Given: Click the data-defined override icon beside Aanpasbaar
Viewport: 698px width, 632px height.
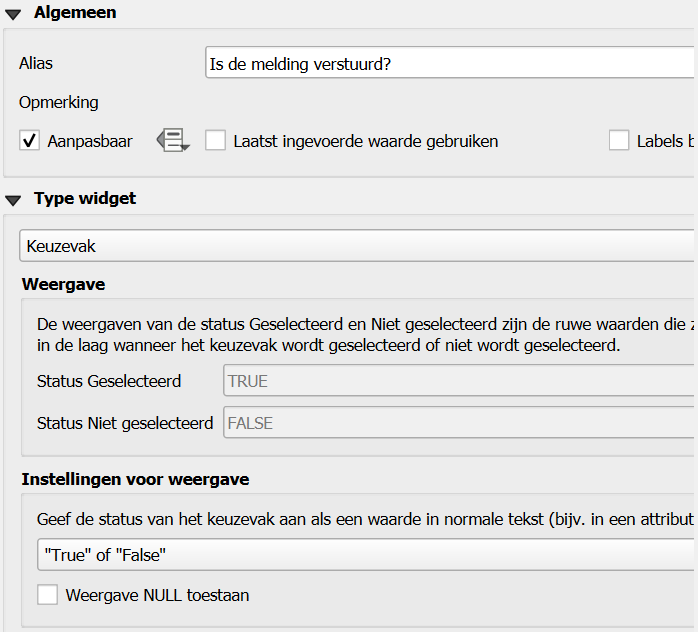Looking at the screenshot, I should coord(173,141).
